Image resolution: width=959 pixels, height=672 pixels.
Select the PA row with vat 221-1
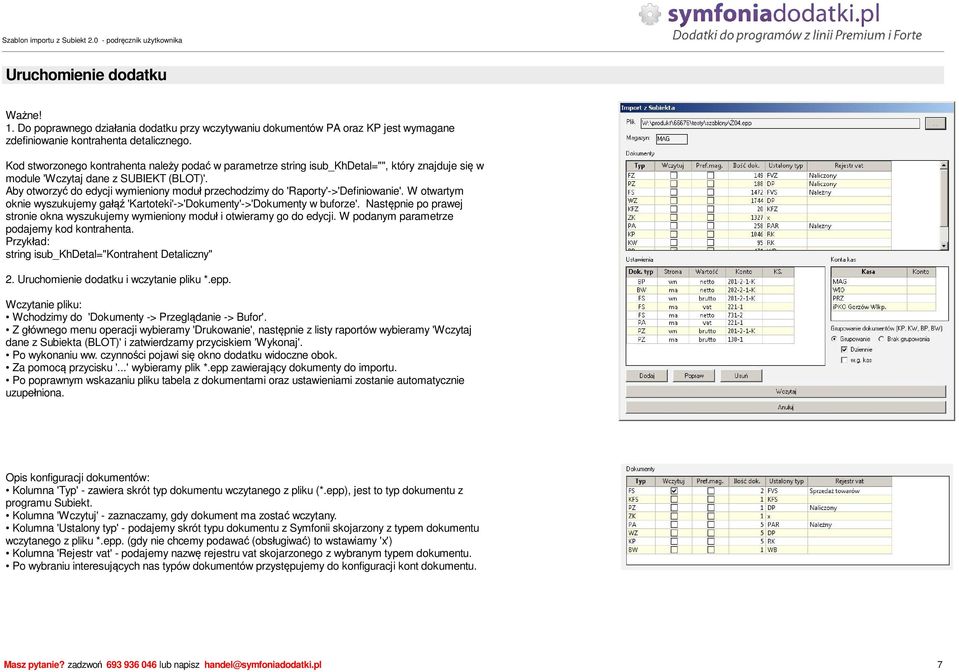click(711, 322)
